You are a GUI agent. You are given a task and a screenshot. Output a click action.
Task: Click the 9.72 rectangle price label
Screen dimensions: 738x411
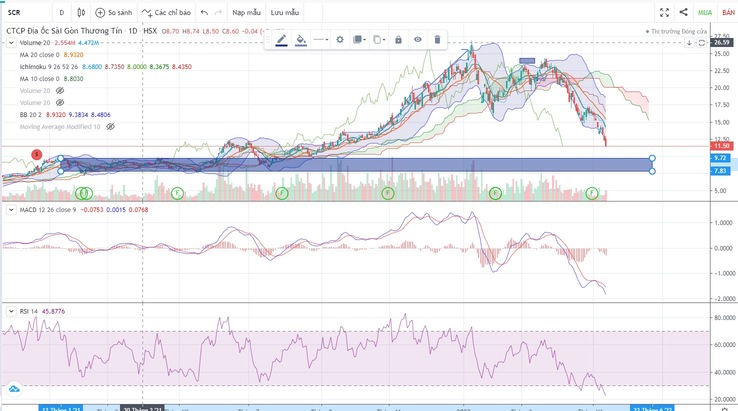[720, 158]
